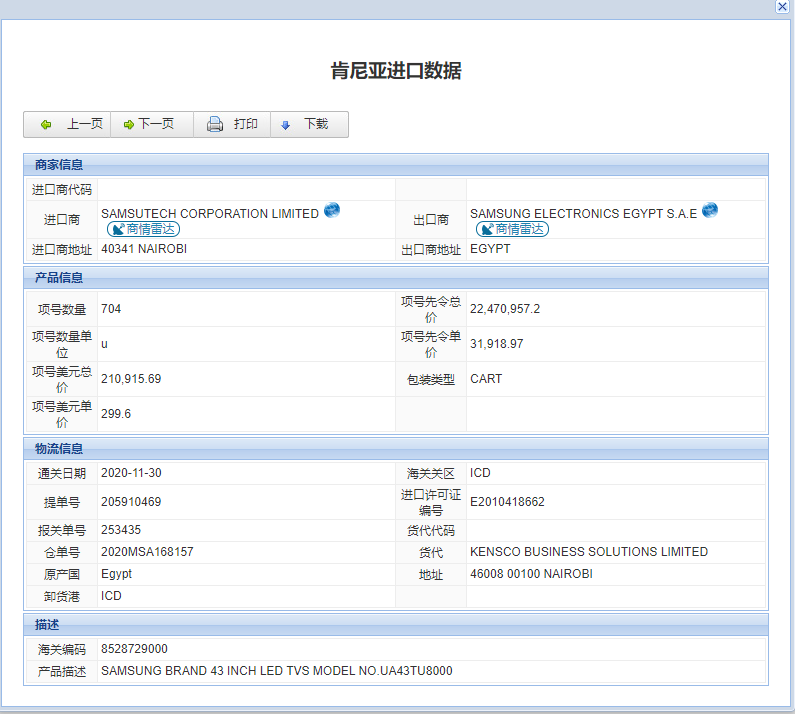This screenshot has width=795, height=714.
Task: Click the 商家信息 section header
Action: point(59,165)
